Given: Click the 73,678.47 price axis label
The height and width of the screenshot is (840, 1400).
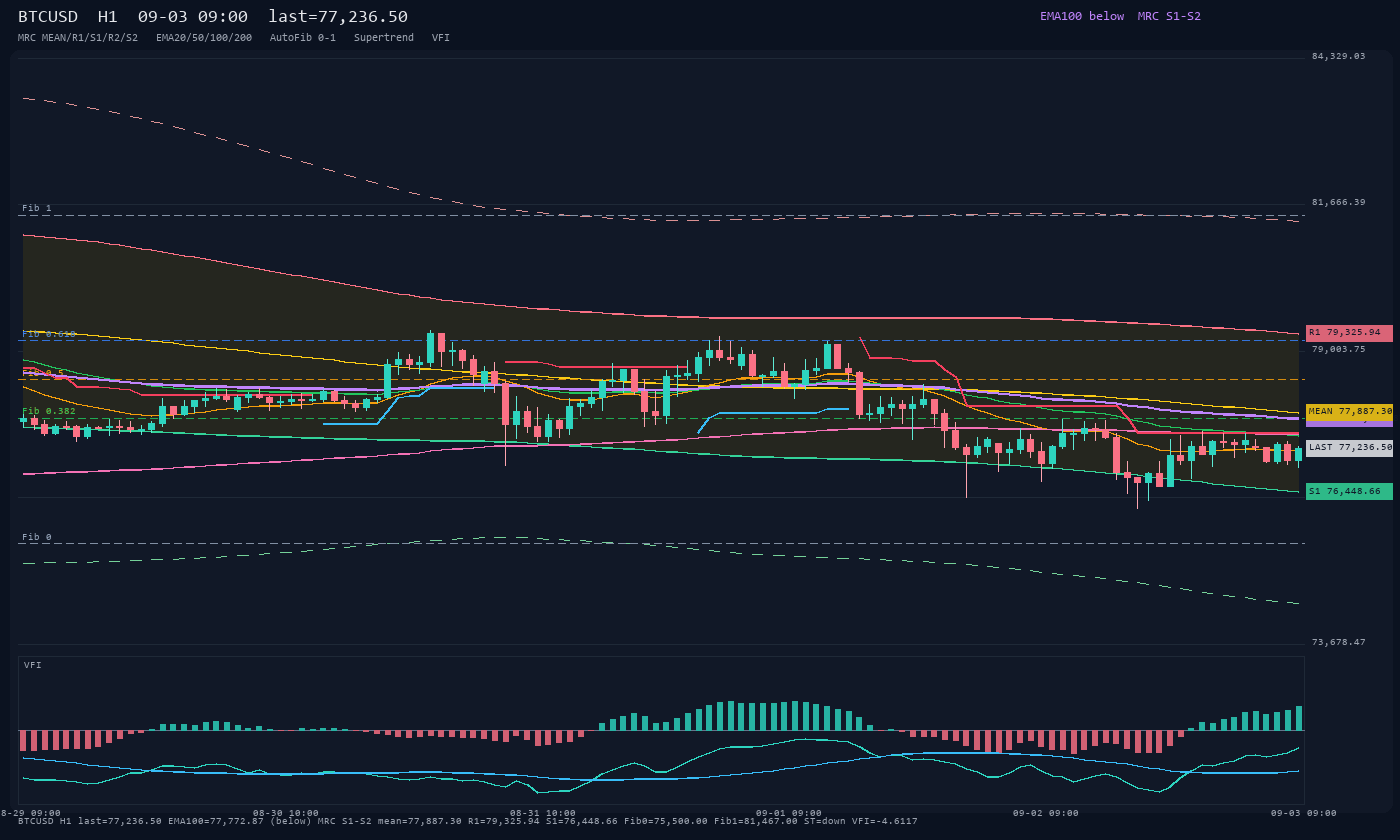Looking at the screenshot, I should pyautogui.click(x=1338, y=642).
